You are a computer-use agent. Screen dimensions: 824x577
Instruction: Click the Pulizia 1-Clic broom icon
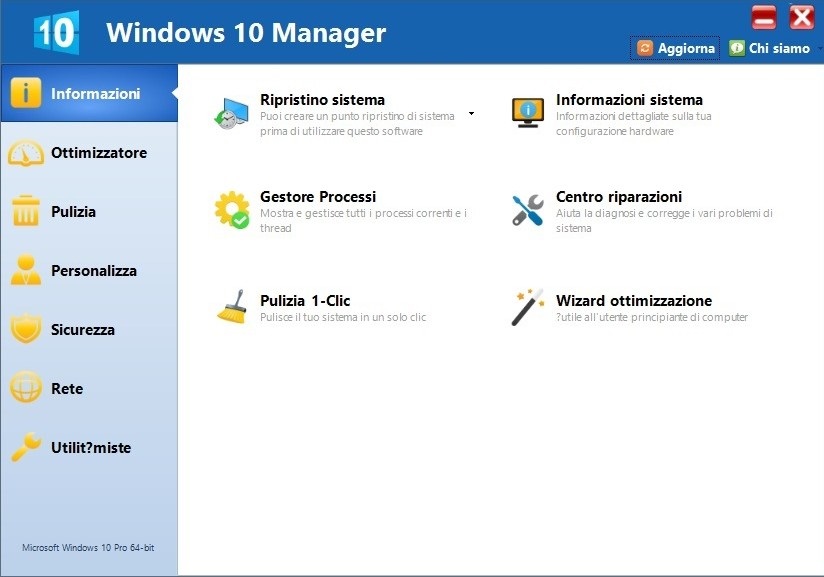pyautogui.click(x=232, y=307)
